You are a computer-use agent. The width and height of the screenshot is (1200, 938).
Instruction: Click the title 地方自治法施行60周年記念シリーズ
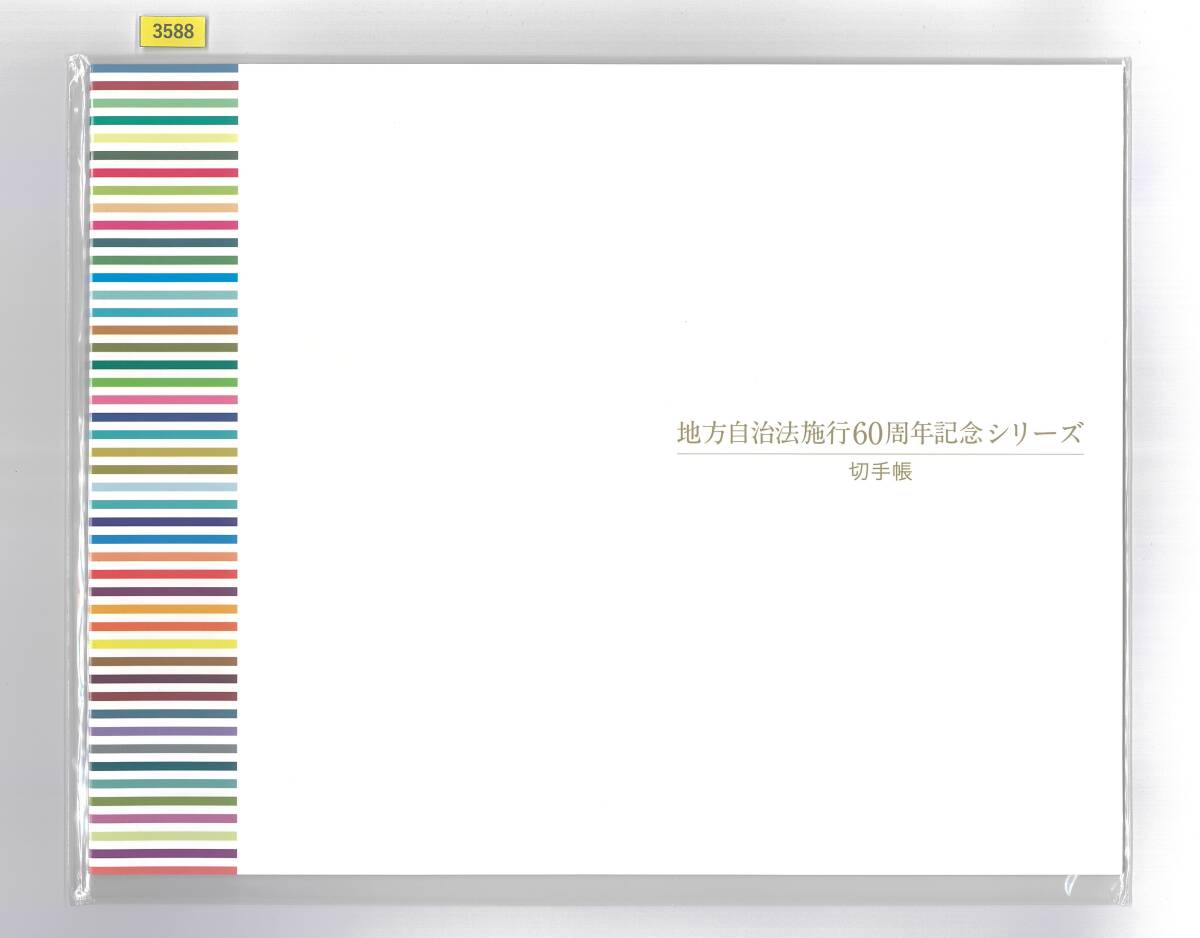coord(880,434)
